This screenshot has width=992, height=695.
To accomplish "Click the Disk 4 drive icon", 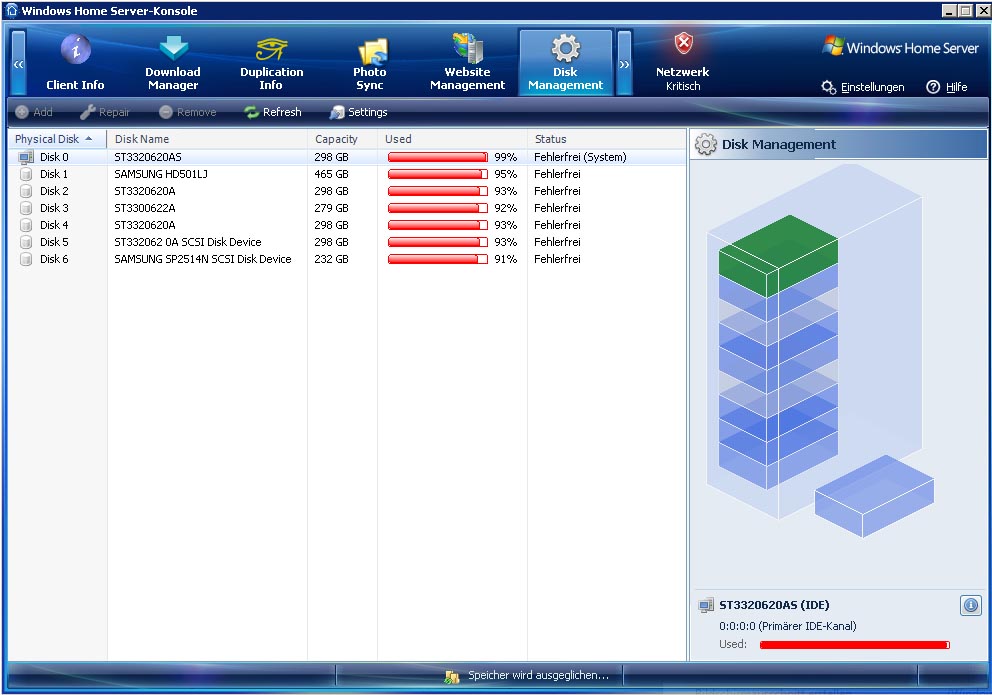I will pos(26,225).
